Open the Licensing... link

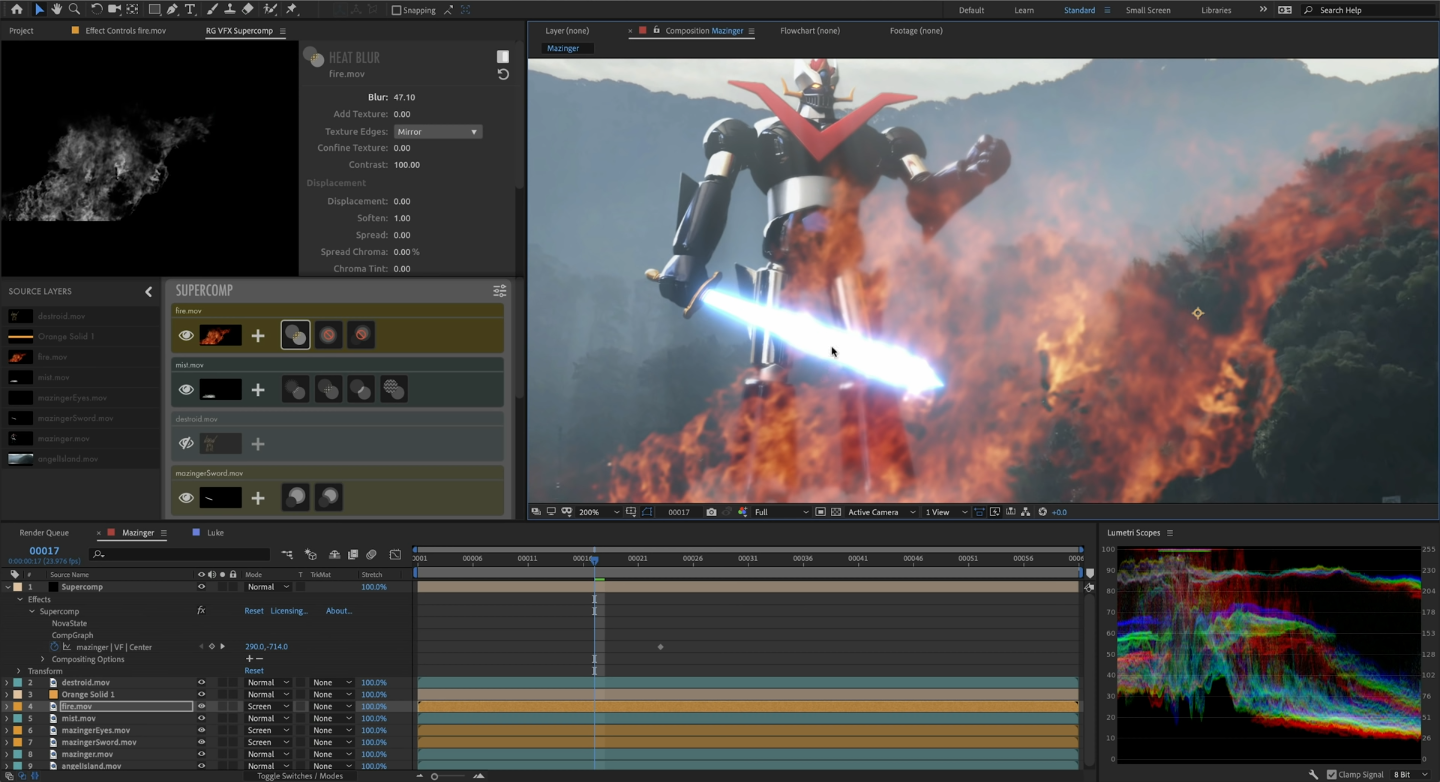coord(289,611)
